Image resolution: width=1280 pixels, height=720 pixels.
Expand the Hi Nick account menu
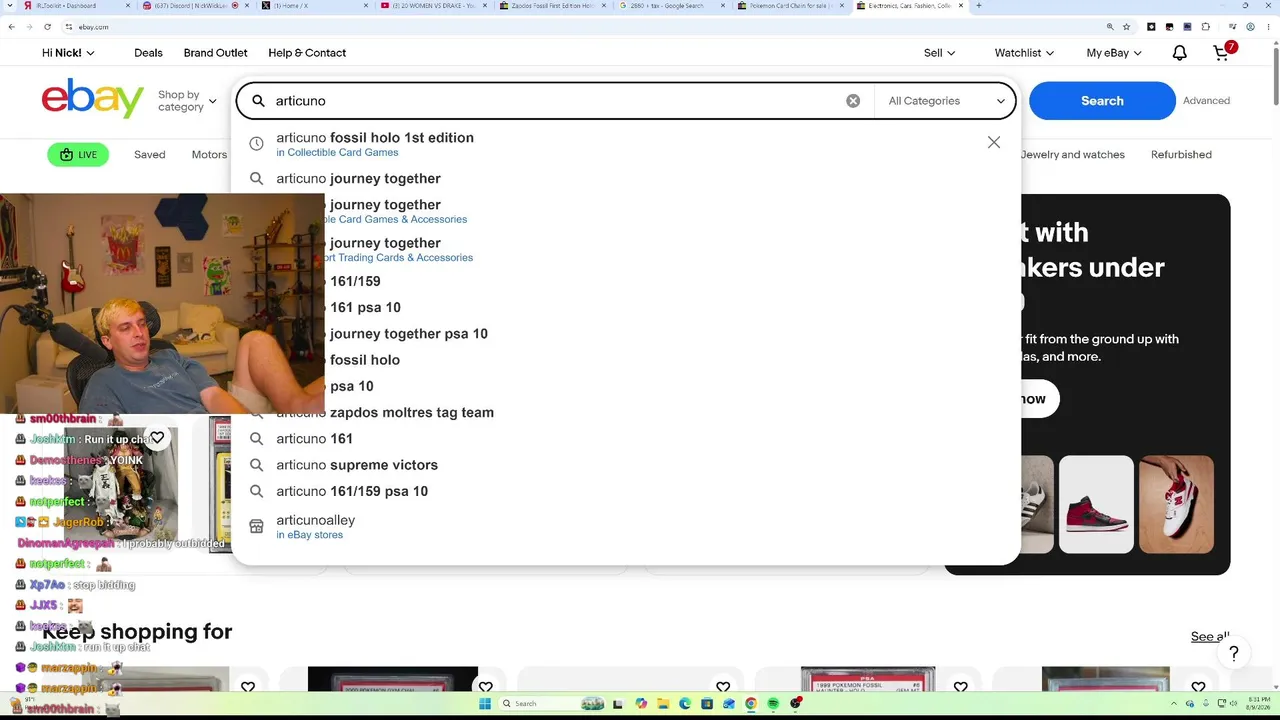(68, 53)
